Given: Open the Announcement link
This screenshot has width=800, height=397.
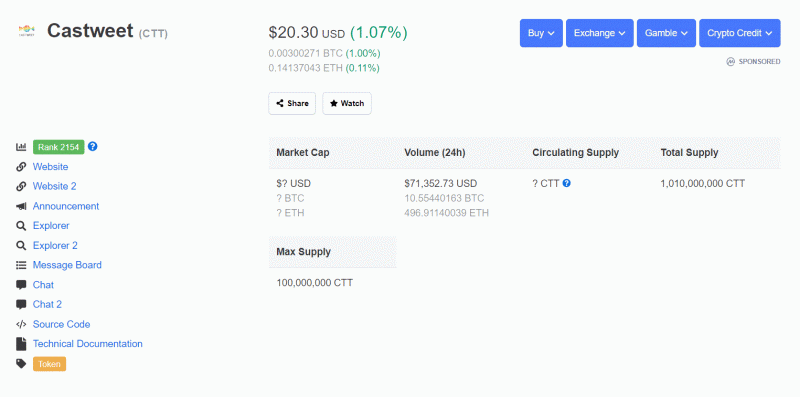Looking at the screenshot, I should pyautogui.click(x=66, y=206).
